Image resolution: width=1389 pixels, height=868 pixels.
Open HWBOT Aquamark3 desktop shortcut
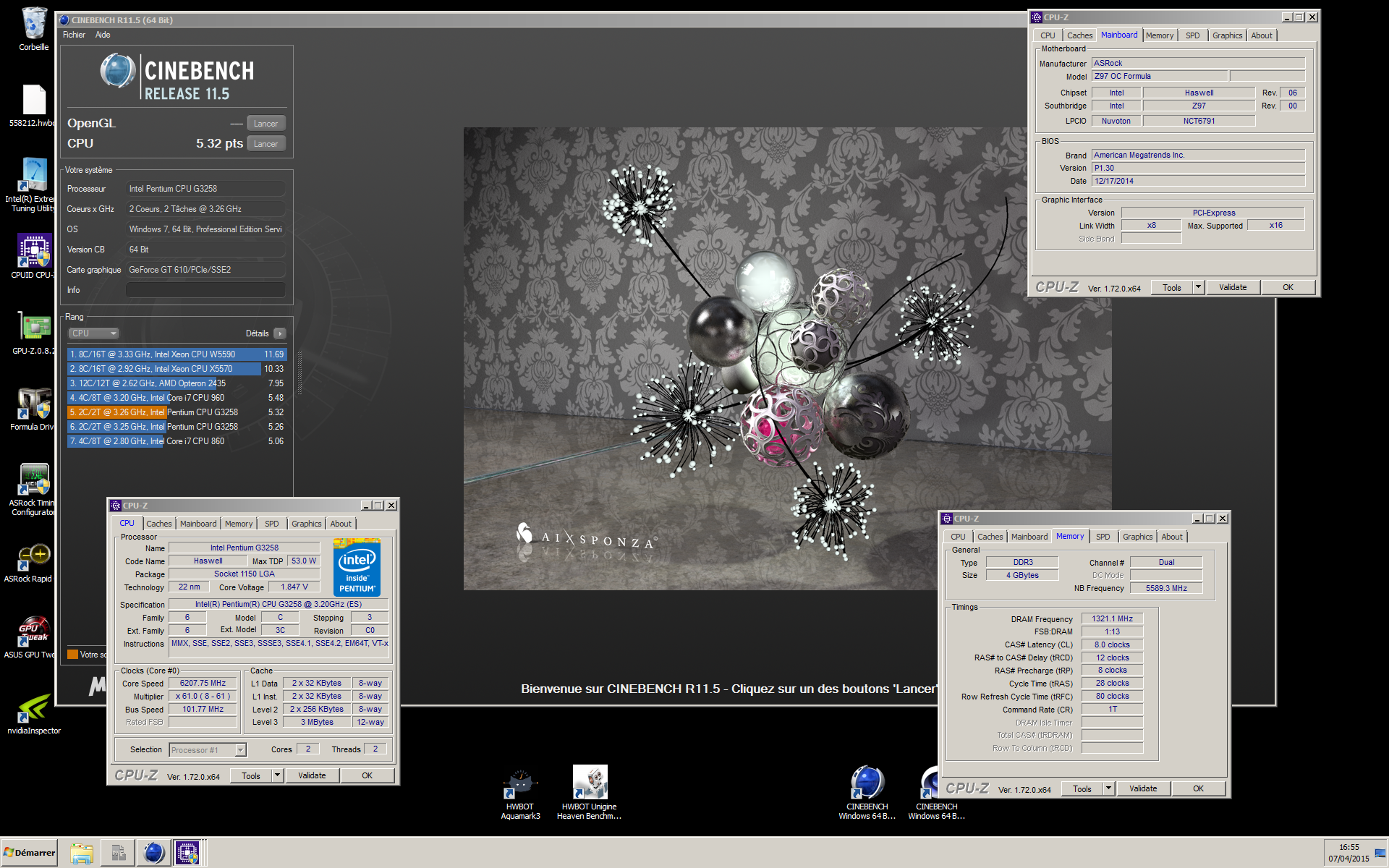520,793
